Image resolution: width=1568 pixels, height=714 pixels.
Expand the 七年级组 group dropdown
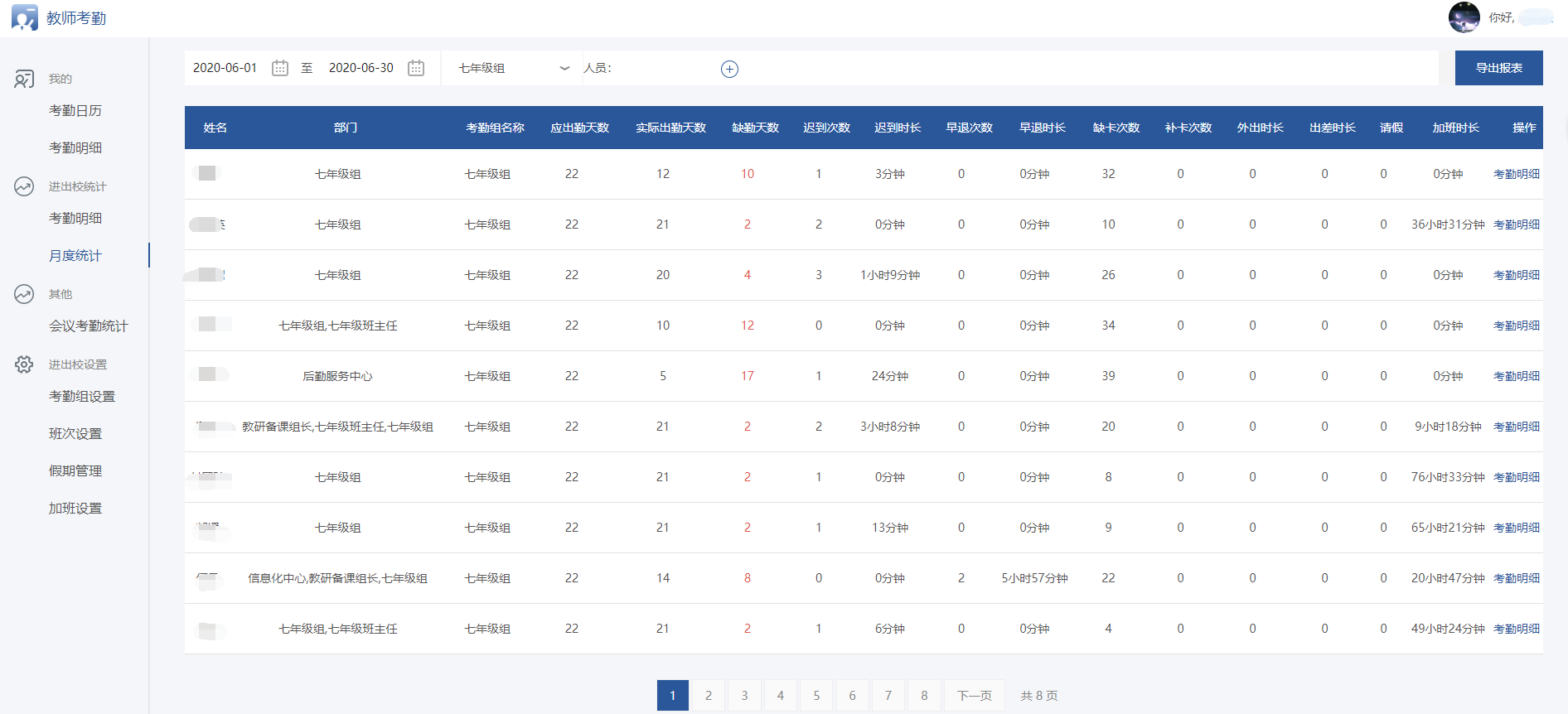pos(512,68)
